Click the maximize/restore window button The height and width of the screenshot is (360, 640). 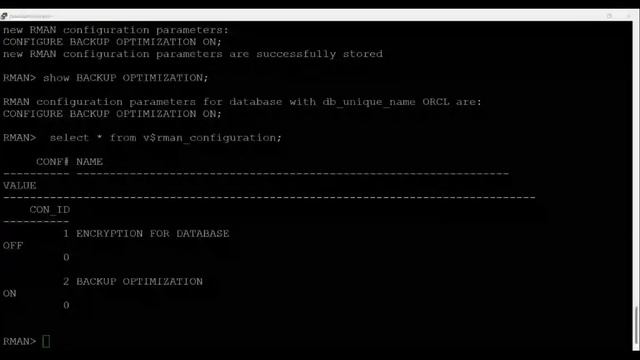coord(609,16)
